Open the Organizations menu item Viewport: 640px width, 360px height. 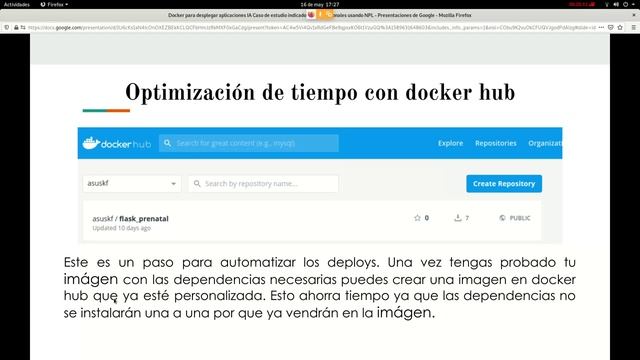coord(545,143)
